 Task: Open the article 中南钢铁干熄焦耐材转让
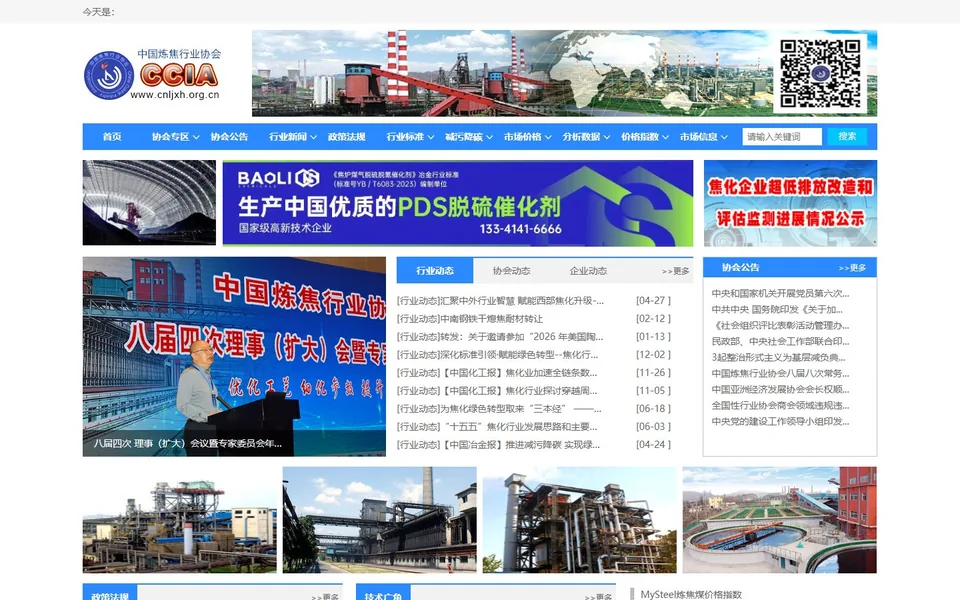(x=470, y=318)
